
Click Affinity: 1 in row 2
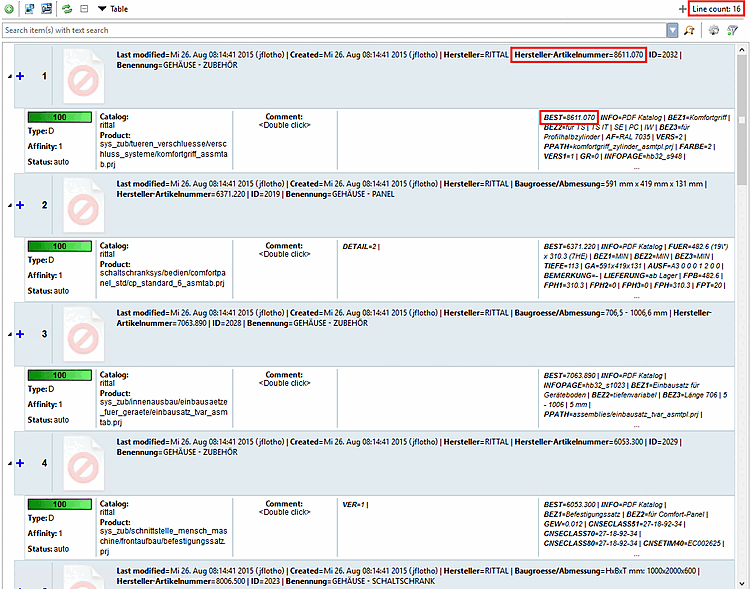[45, 275]
